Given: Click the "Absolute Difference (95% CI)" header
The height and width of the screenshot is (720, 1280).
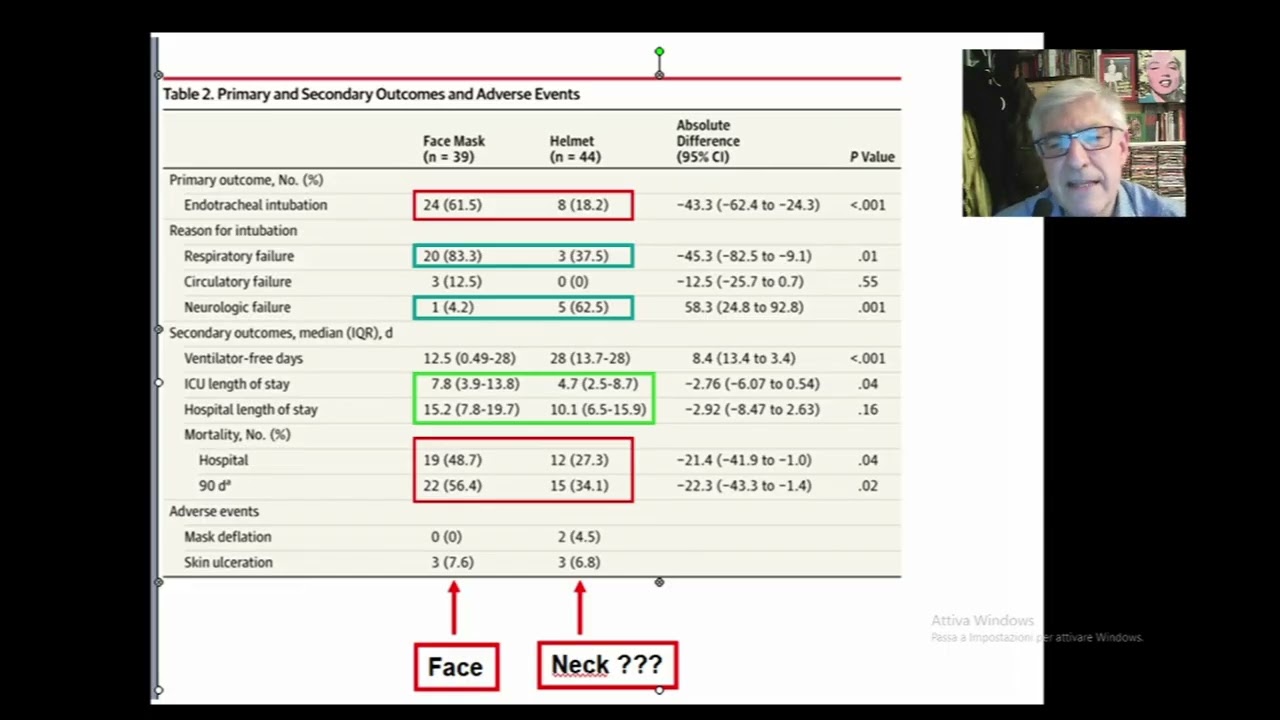Looking at the screenshot, I should pyautogui.click(x=708, y=141).
